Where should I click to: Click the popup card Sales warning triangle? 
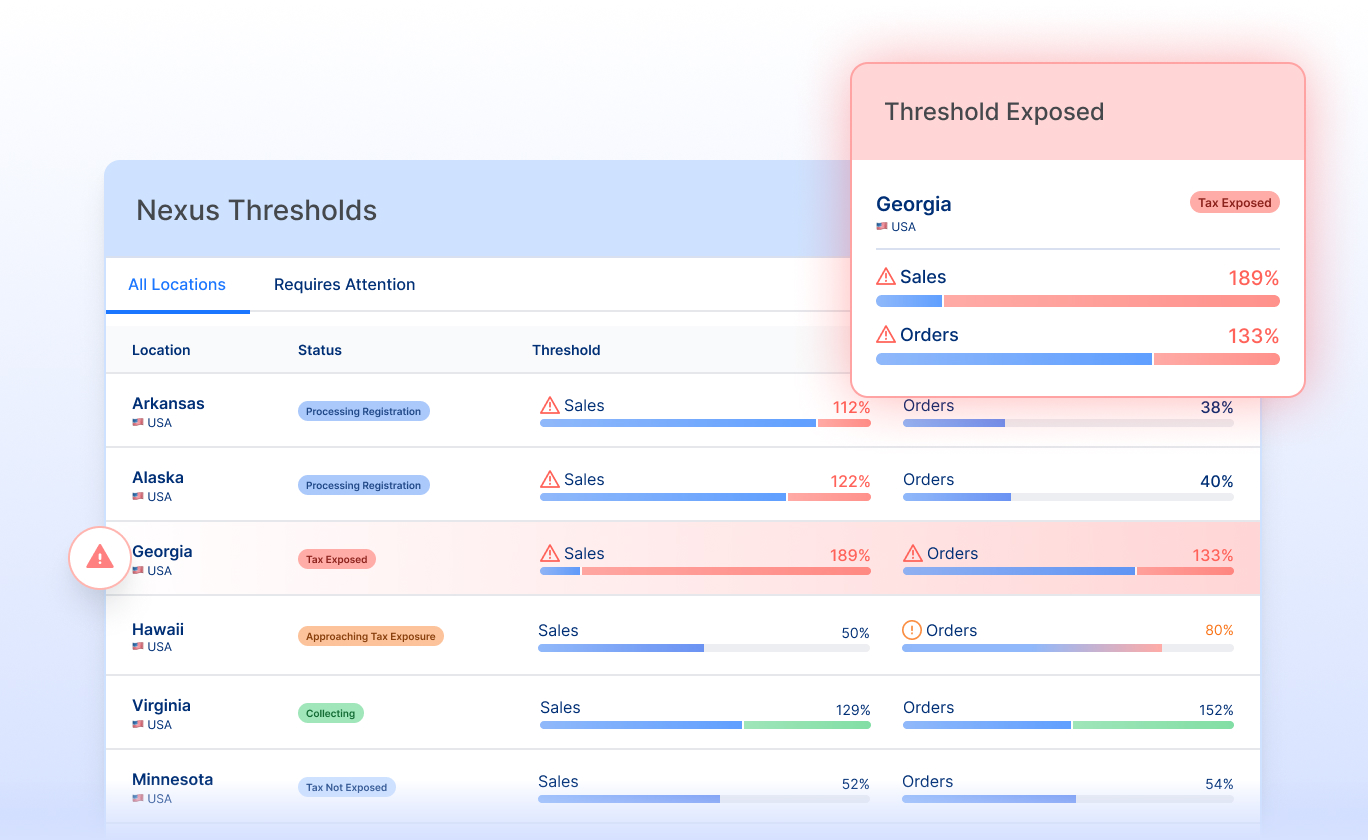pos(886,277)
